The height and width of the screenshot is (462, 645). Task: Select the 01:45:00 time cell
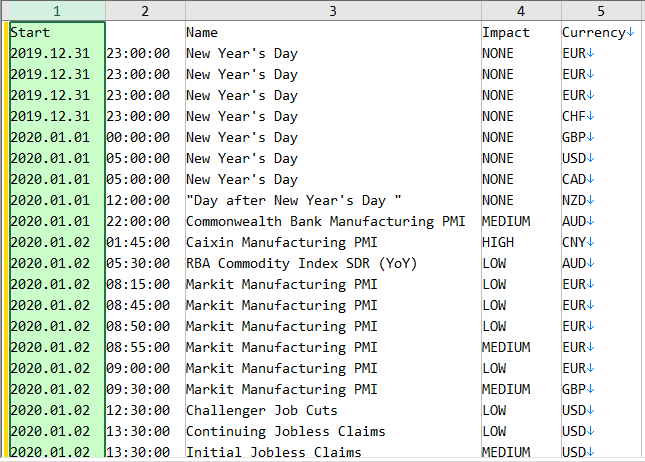[145, 242]
